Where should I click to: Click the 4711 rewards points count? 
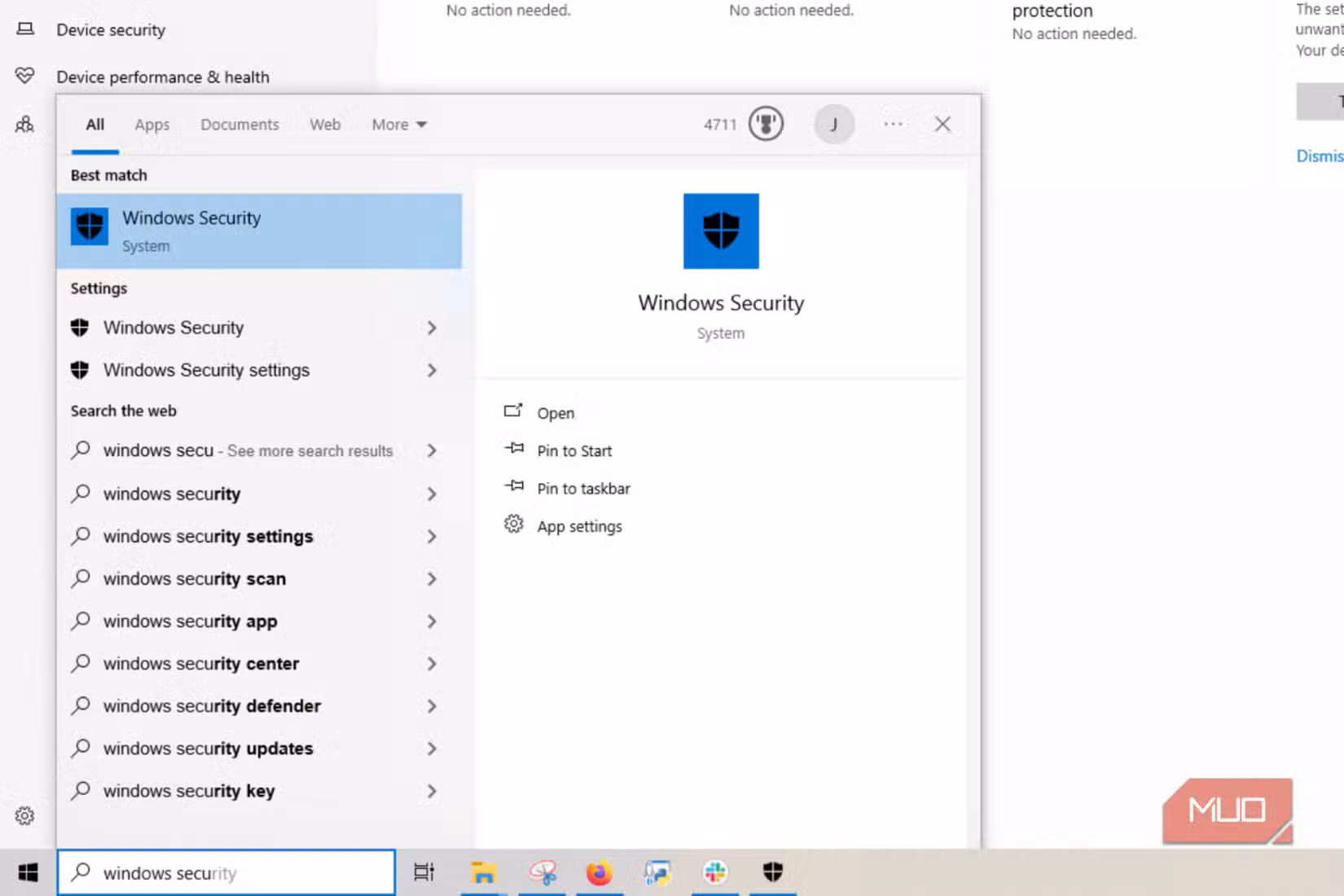(x=720, y=125)
